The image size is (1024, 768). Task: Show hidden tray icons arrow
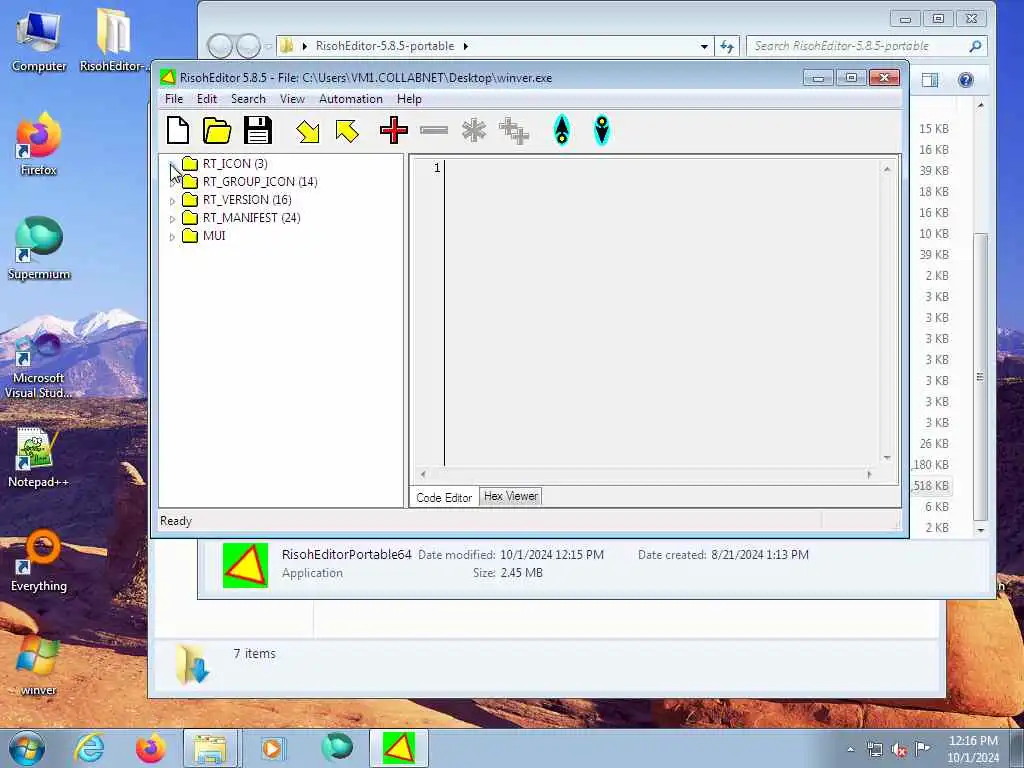[x=850, y=750]
